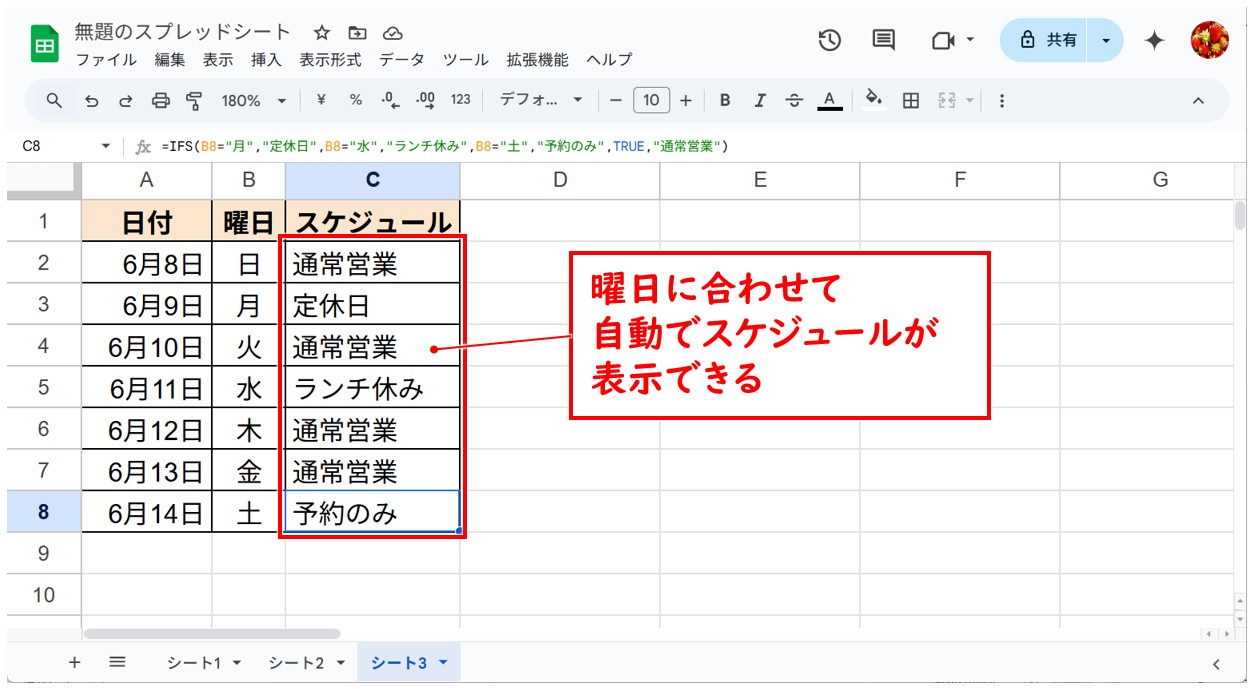Open the ヘルプ menu
Screen dimensions: 1254x689
point(610,60)
